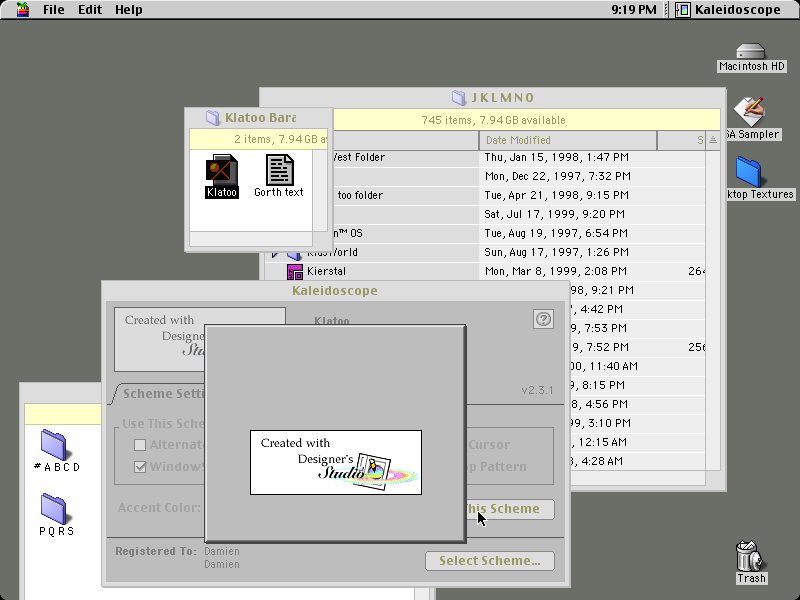Toggle the sort order button in JKLMNO
This screenshot has width=800, height=600.
pyautogui.click(x=713, y=140)
